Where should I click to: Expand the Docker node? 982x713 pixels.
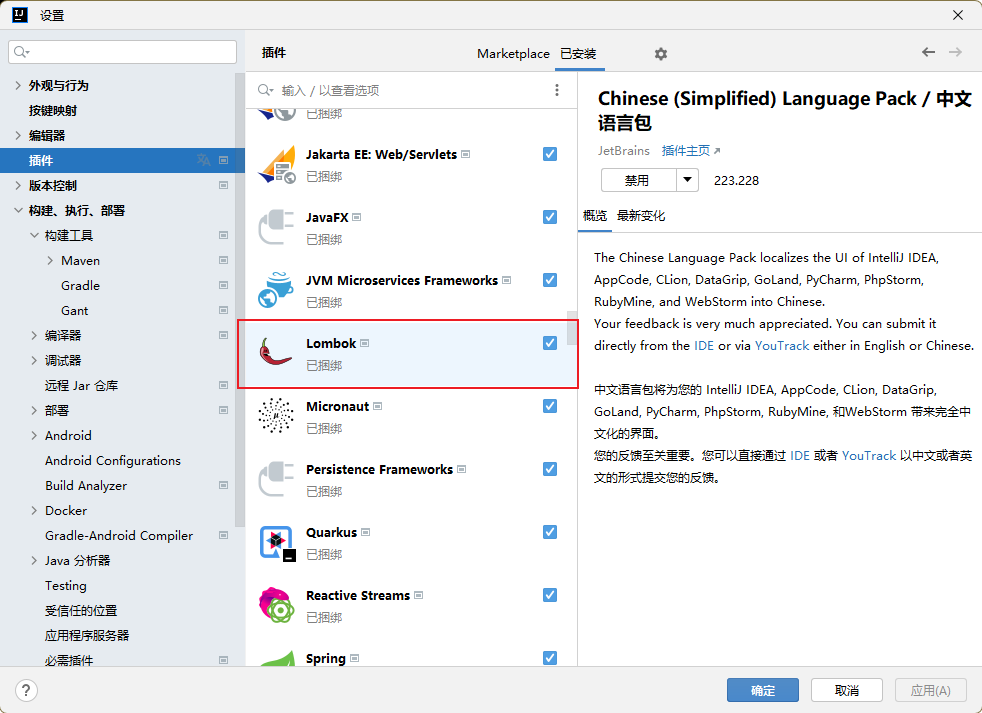coord(34,511)
